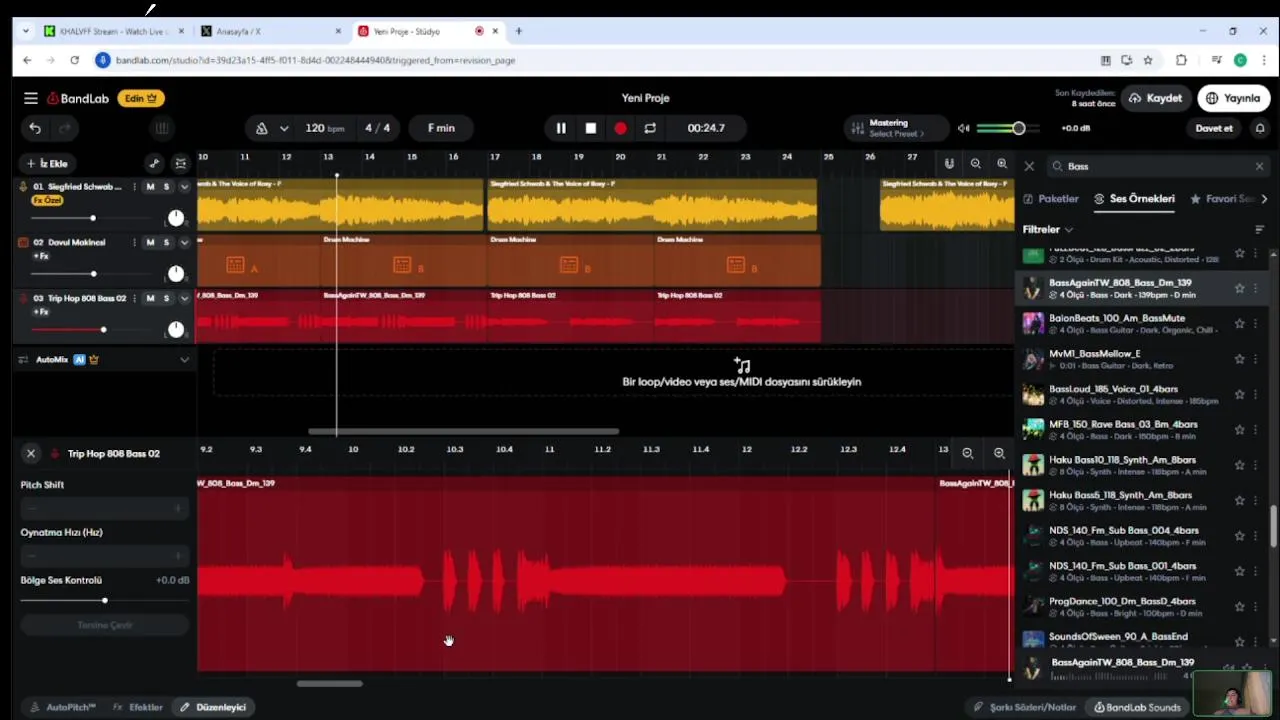Viewport: 1280px width, 720px height.
Task: Click the Edin upgrade badge
Action: click(141, 98)
